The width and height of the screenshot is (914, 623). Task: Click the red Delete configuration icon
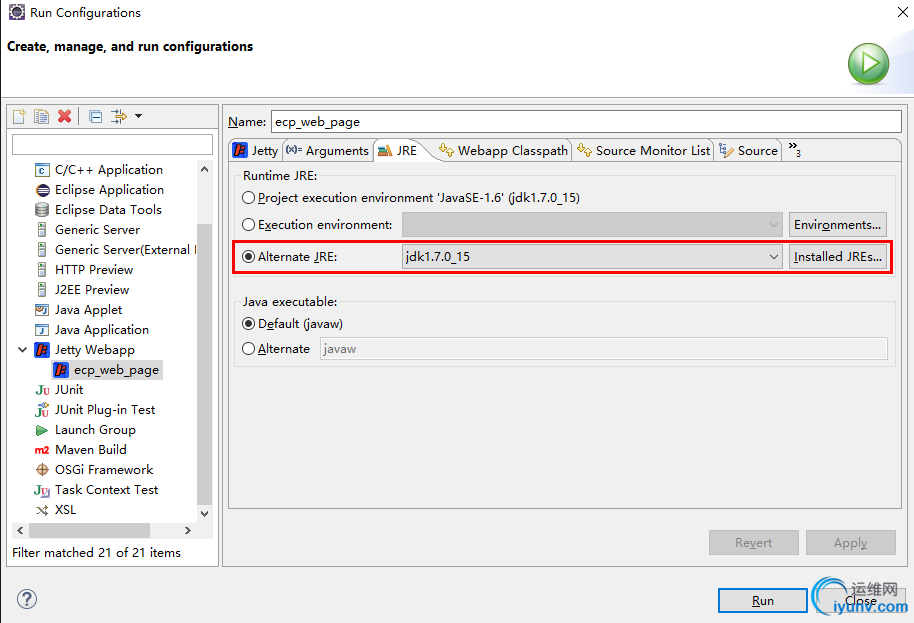65,116
